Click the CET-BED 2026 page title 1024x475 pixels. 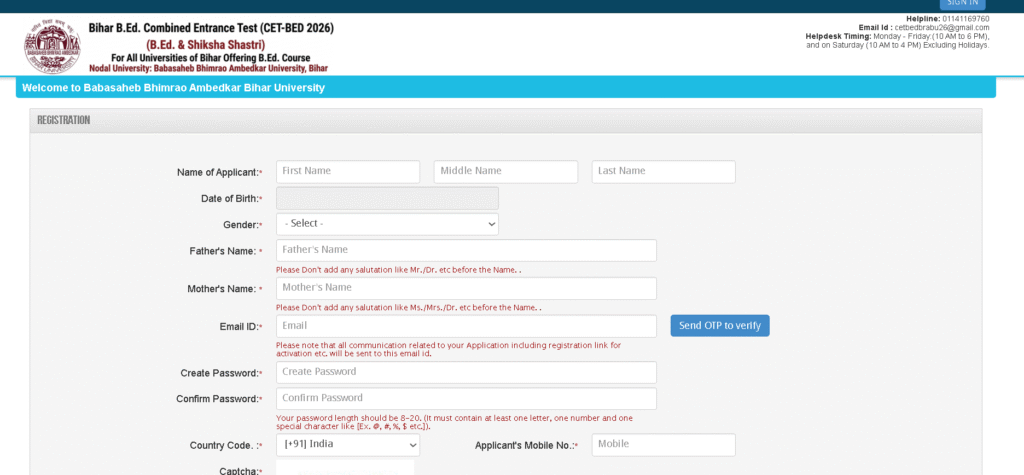point(211,28)
